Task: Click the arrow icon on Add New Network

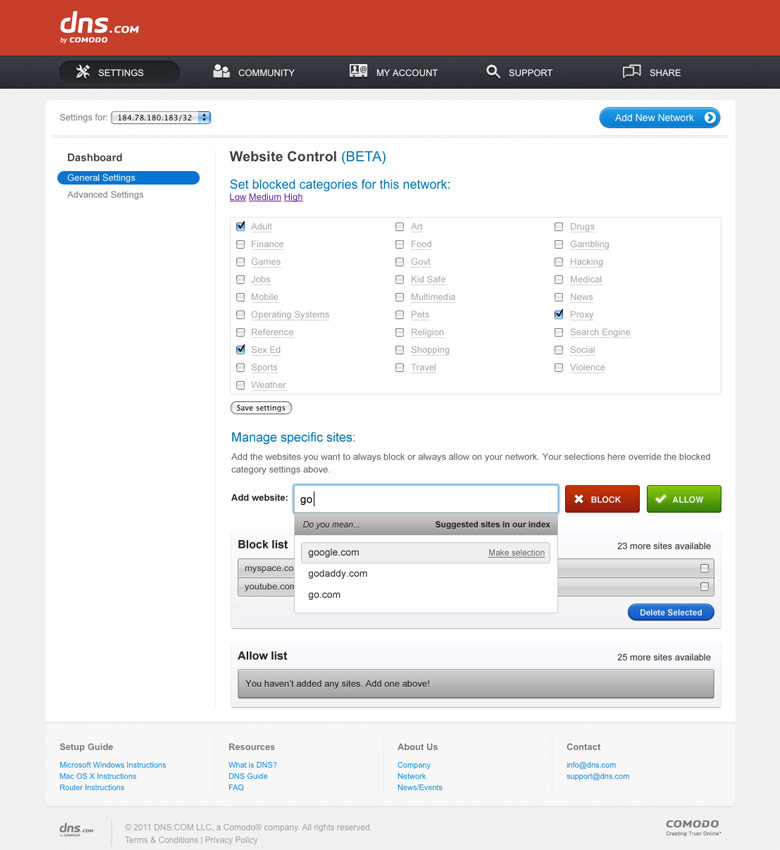Action: click(x=709, y=118)
